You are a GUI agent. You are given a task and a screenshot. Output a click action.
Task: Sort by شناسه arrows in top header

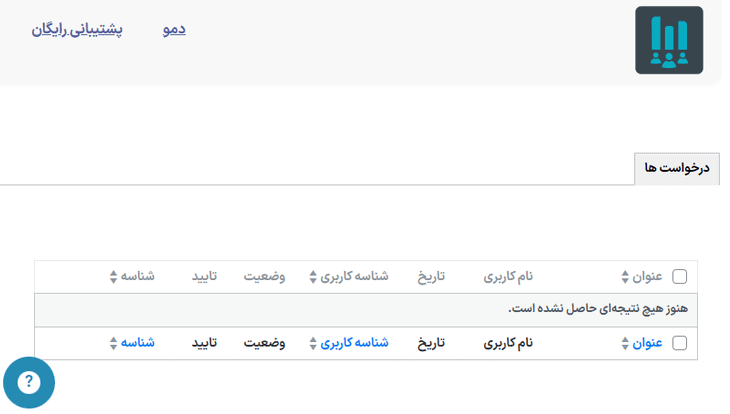pos(113,277)
